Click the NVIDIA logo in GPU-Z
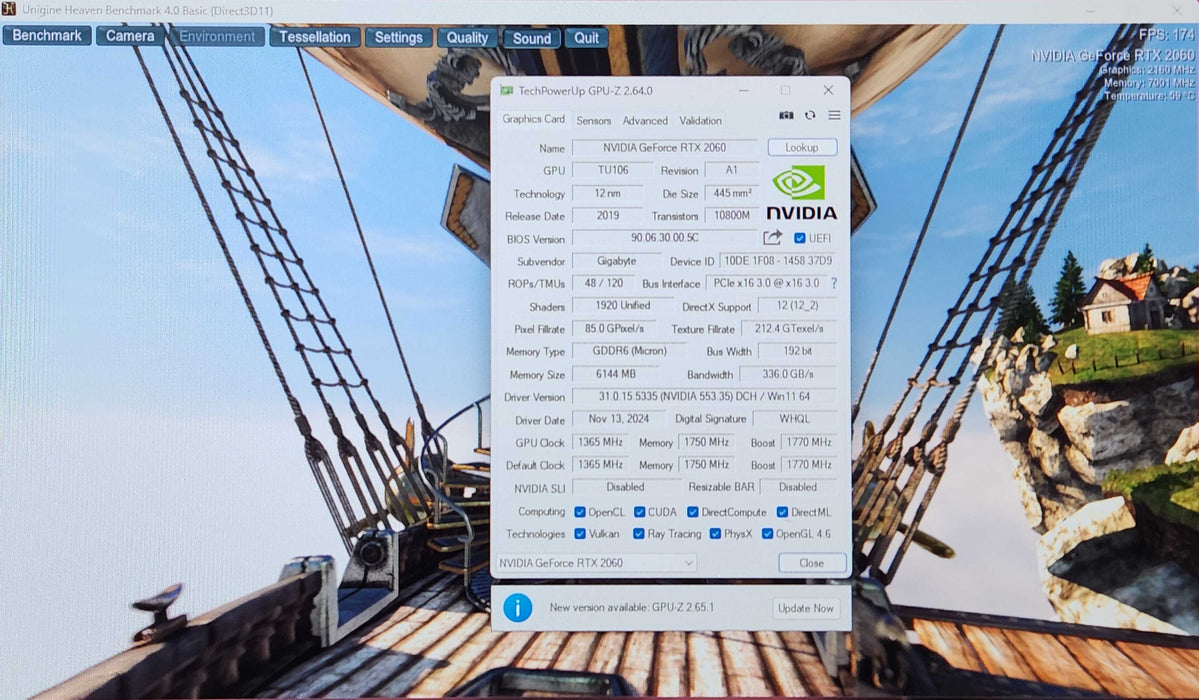Image resolution: width=1199 pixels, height=700 pixels. [801, 194]
